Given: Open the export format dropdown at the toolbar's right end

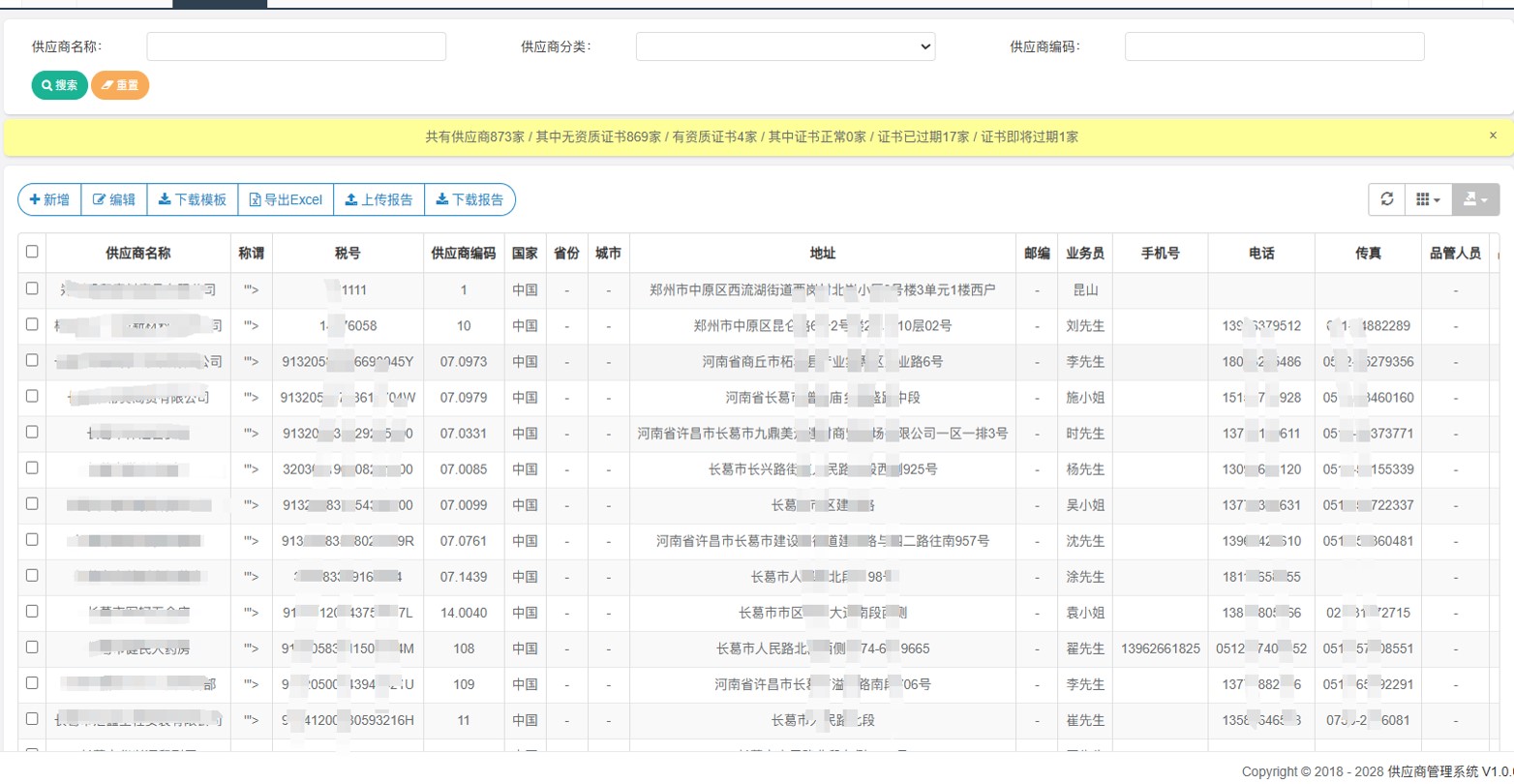Looking at the screenshot, I should point(1476,199).
